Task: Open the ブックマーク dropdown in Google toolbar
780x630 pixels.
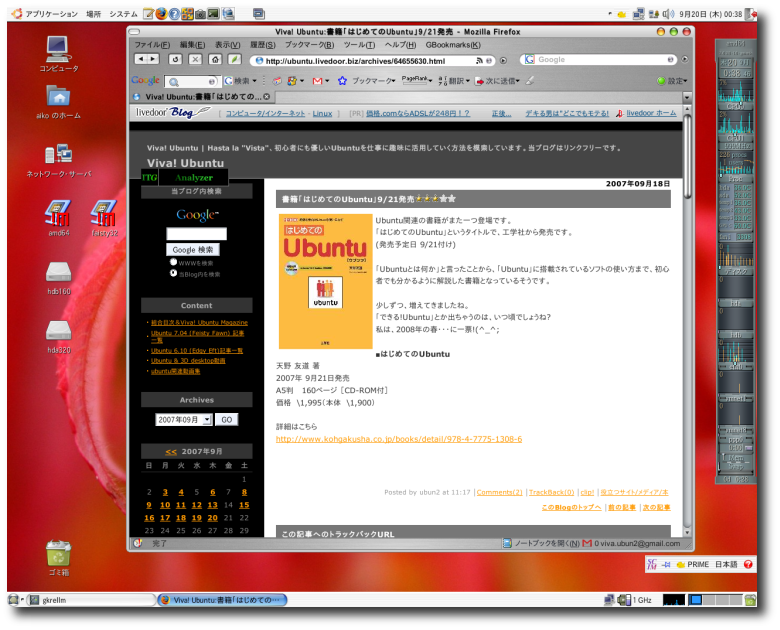Action: (373, 81)
